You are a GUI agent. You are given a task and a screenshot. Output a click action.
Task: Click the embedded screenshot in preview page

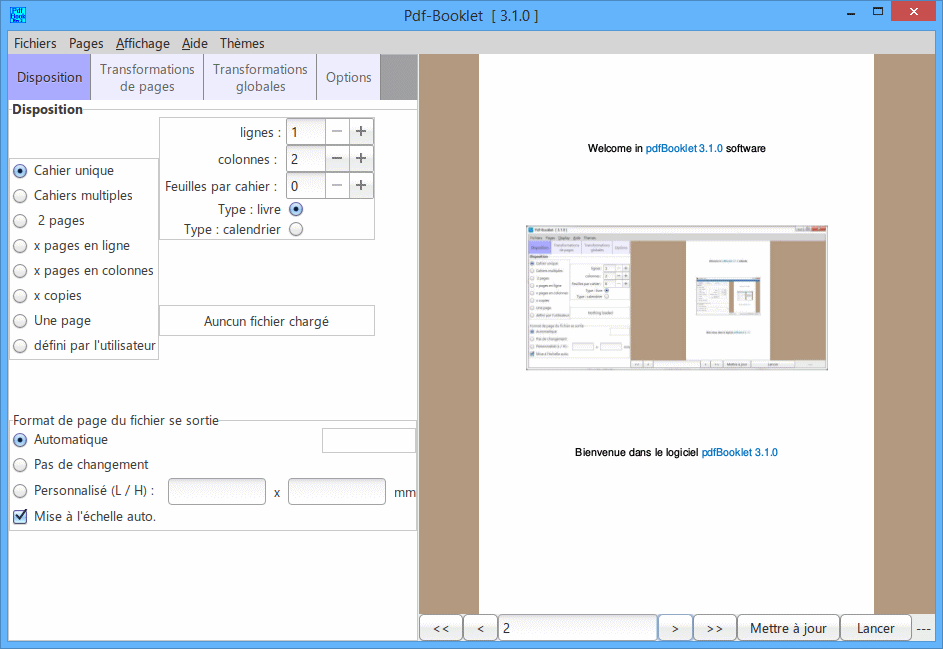[x=677, y=298]
